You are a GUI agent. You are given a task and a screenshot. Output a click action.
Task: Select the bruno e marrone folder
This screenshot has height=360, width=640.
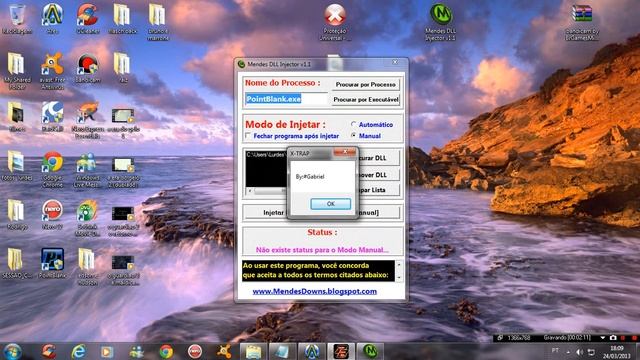[x=158, y=22]
